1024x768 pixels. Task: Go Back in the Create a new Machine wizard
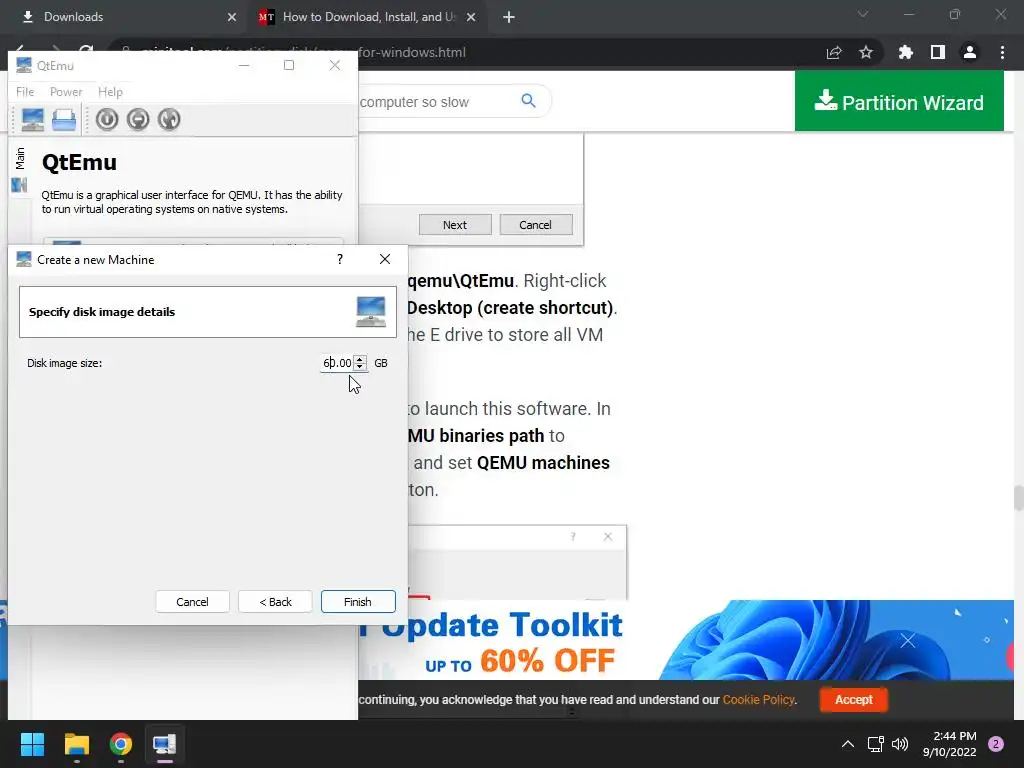tap(275, 601)
